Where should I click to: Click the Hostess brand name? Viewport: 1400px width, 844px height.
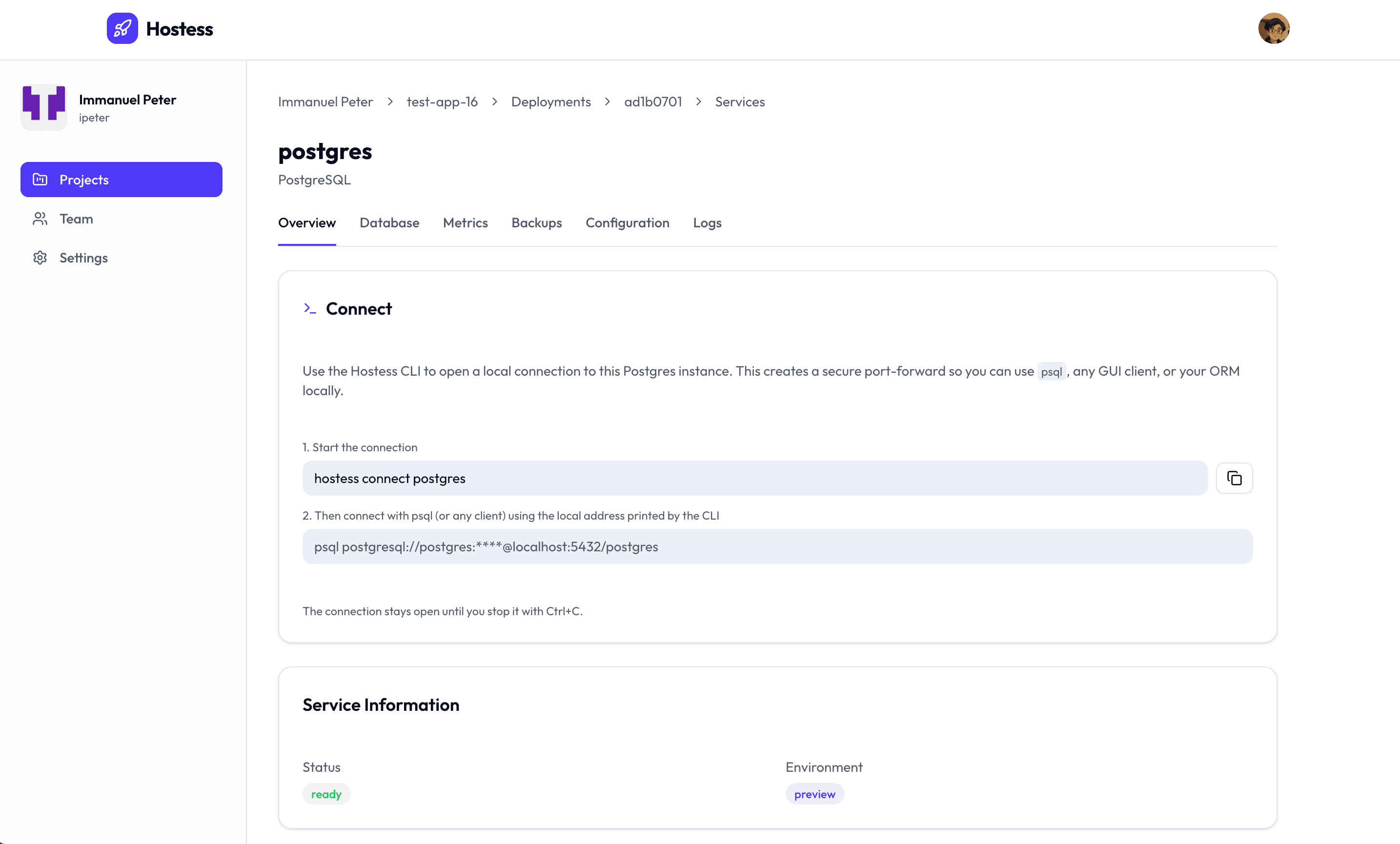[180, 29]
